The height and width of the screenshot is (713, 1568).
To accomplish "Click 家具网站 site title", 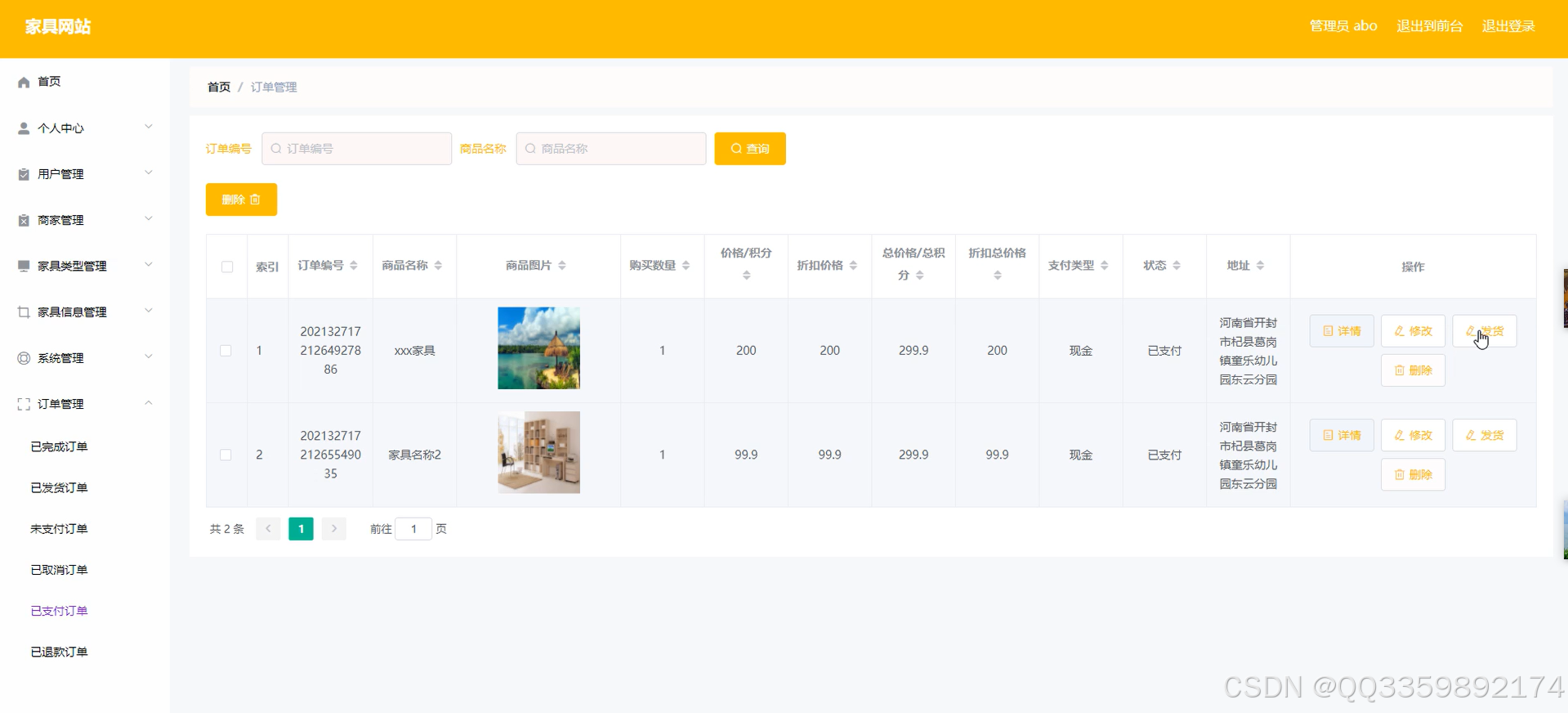I will point(58,27).
